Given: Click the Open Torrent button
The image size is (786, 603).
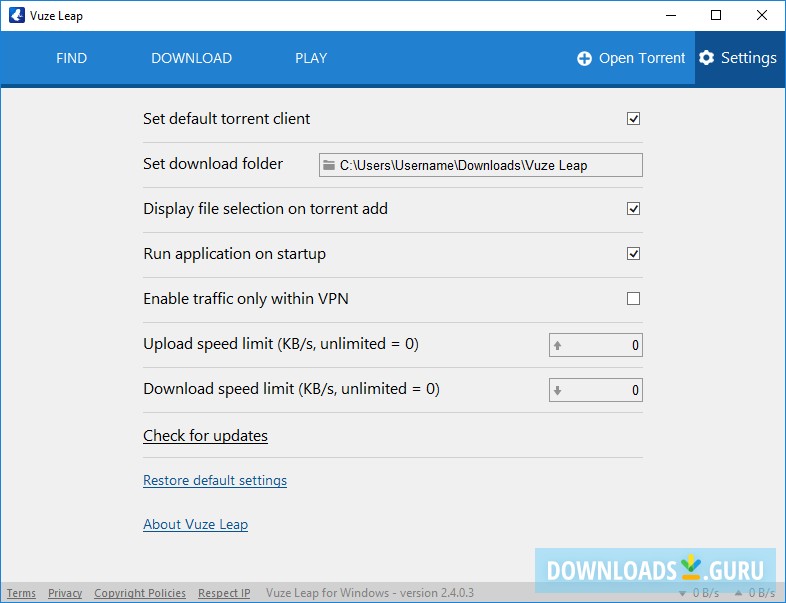Looking at the screenshot, I should [631, 58].
